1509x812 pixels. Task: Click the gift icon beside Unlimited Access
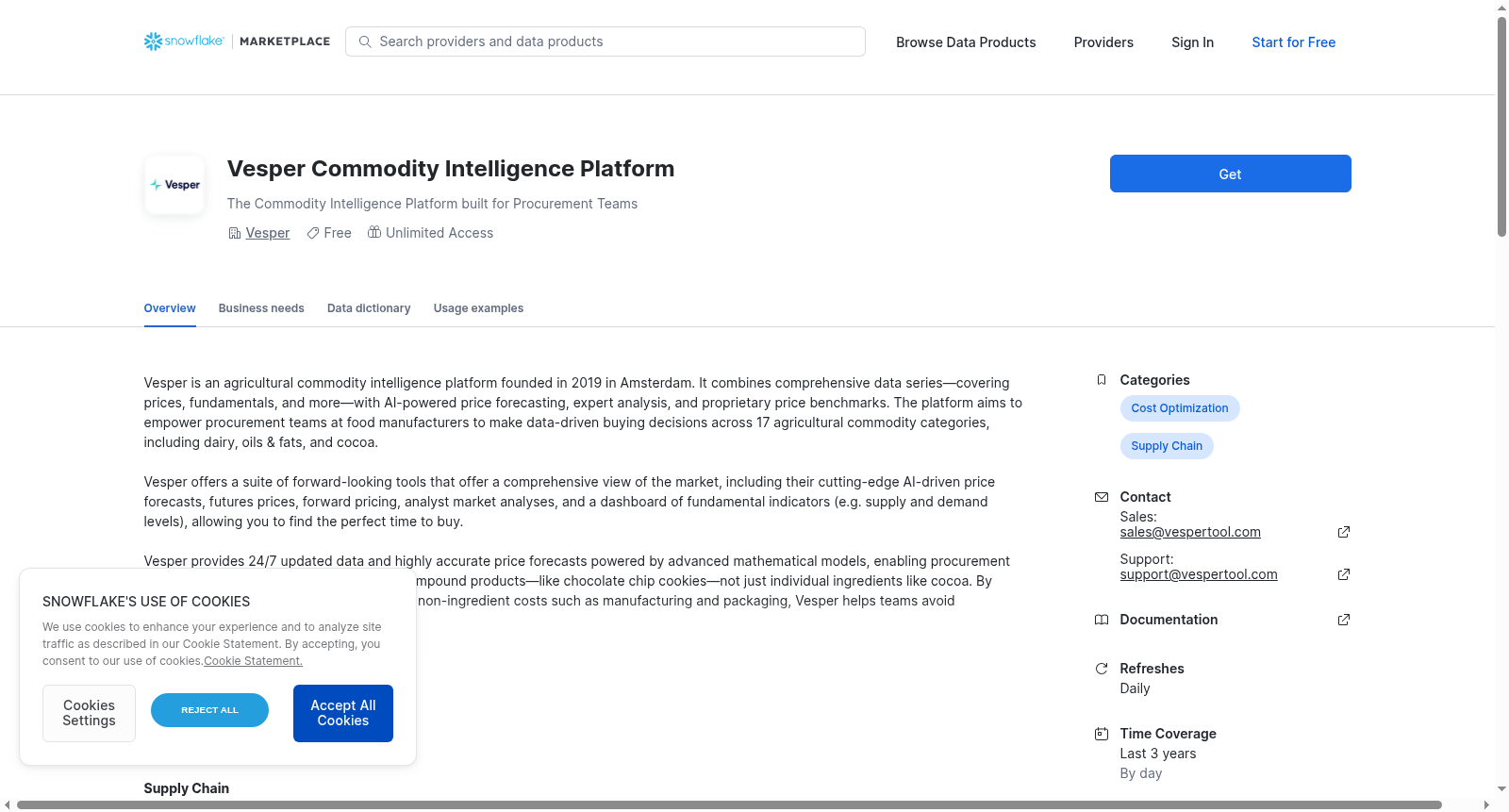pyautogui.click(x=374, y=232)
